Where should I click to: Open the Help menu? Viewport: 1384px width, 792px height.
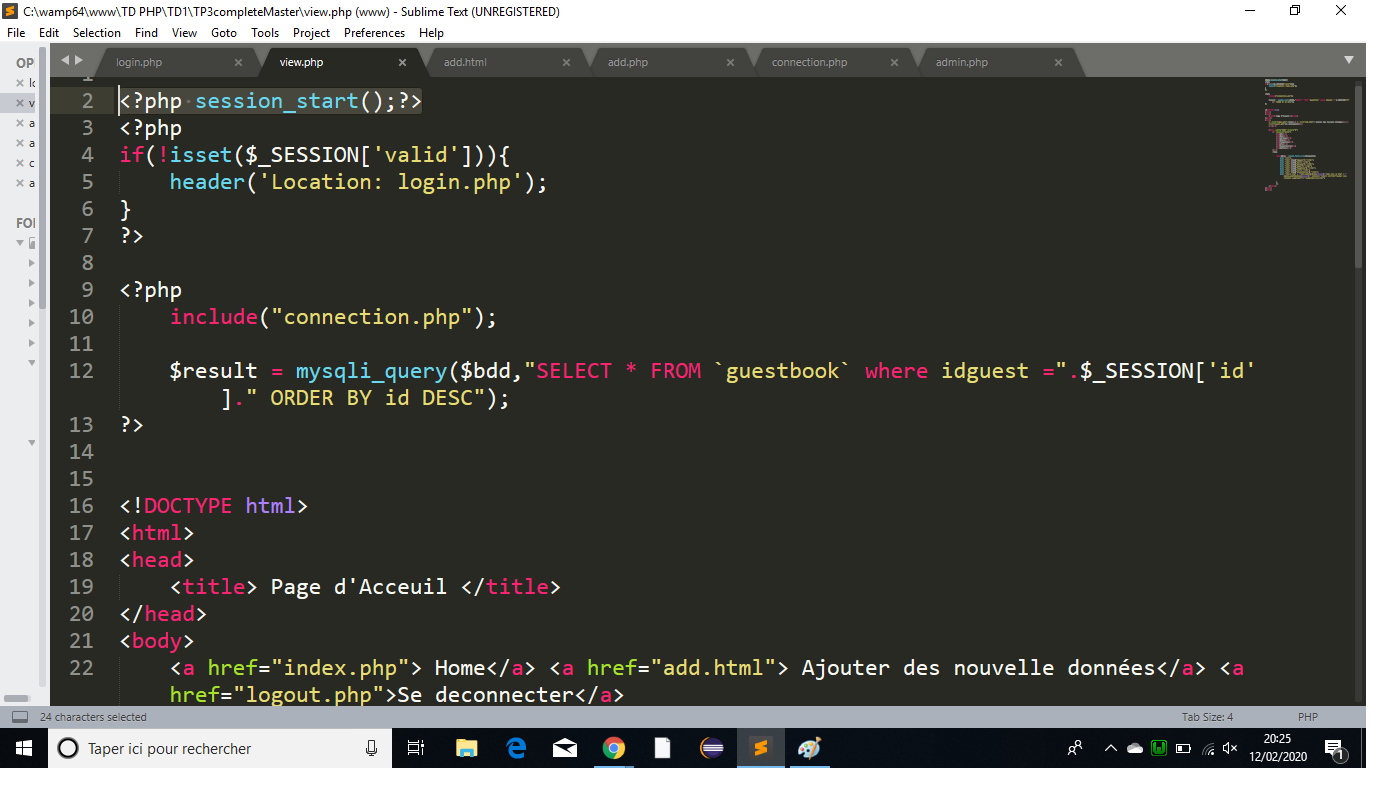[431, 33]
